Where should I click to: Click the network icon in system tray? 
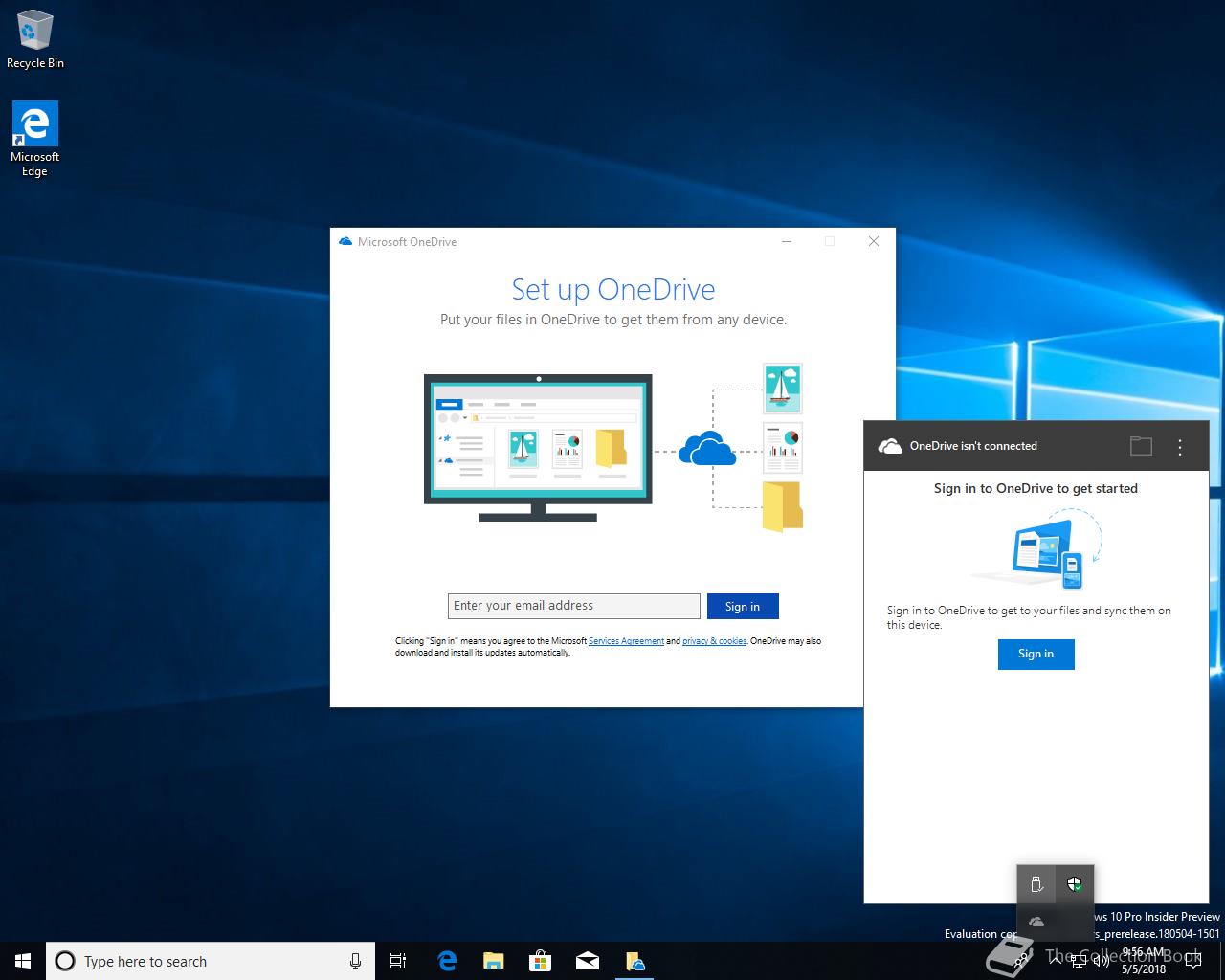click(1078, 961)
